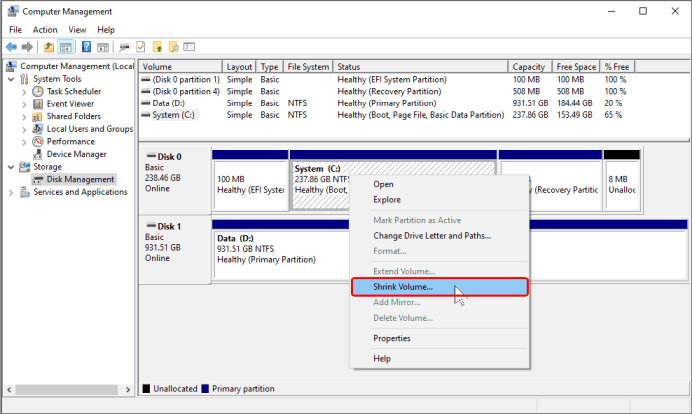
Task: Select Computer Management (Local) root node
Action: tap(77, 66)
